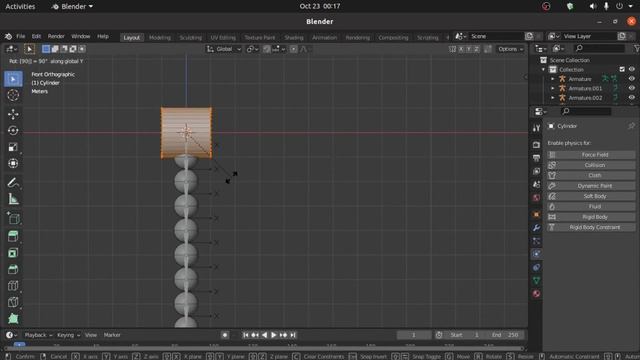Screen dimensions: 640x360
Task: Open the Modifiers properties tab
Action: [536, 228]
